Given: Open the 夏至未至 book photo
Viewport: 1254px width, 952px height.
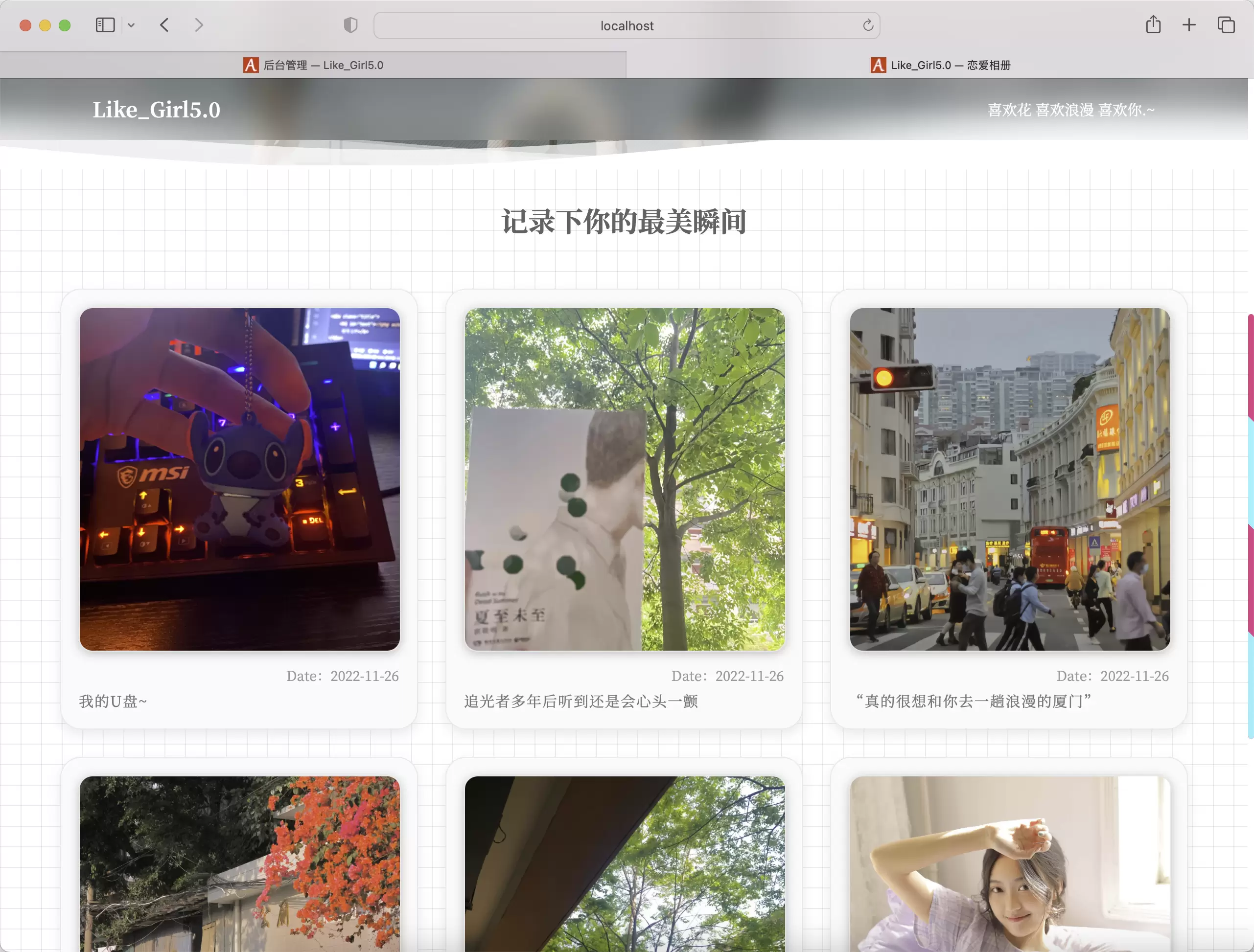Looking at the screenshot, I should 625,479.
